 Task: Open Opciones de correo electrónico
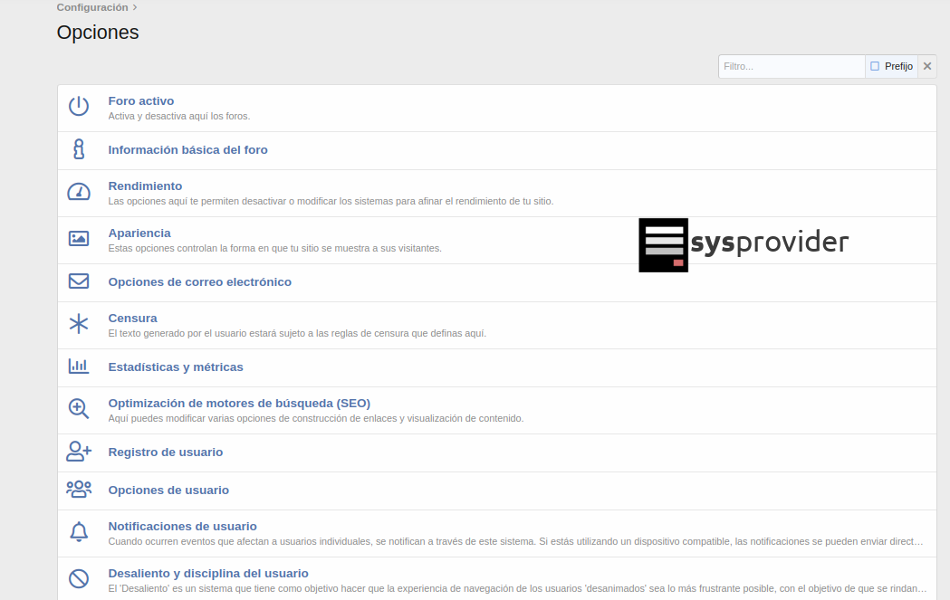200,282
